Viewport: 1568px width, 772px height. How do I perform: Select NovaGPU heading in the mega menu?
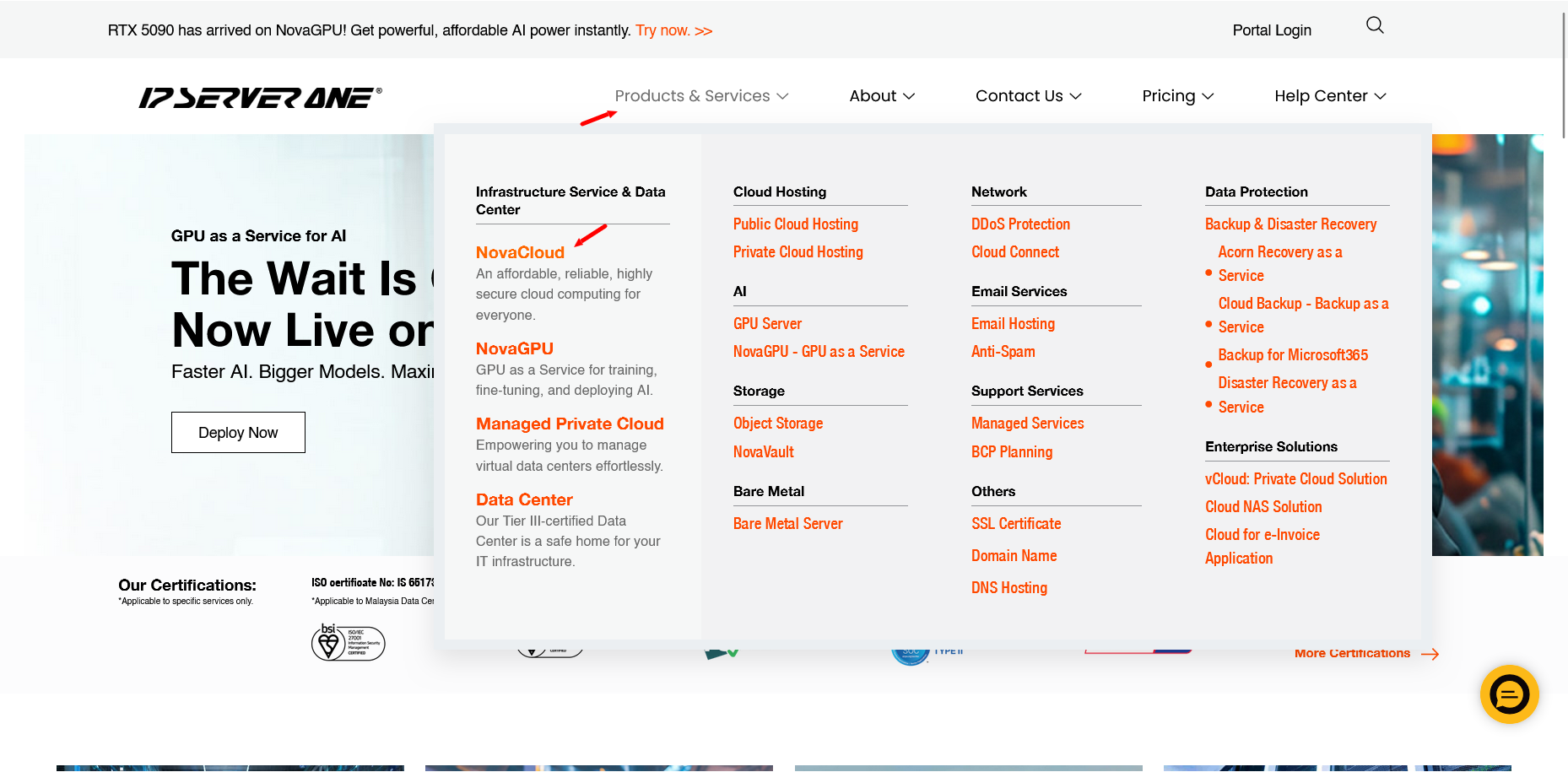click(x=515, y=348)
